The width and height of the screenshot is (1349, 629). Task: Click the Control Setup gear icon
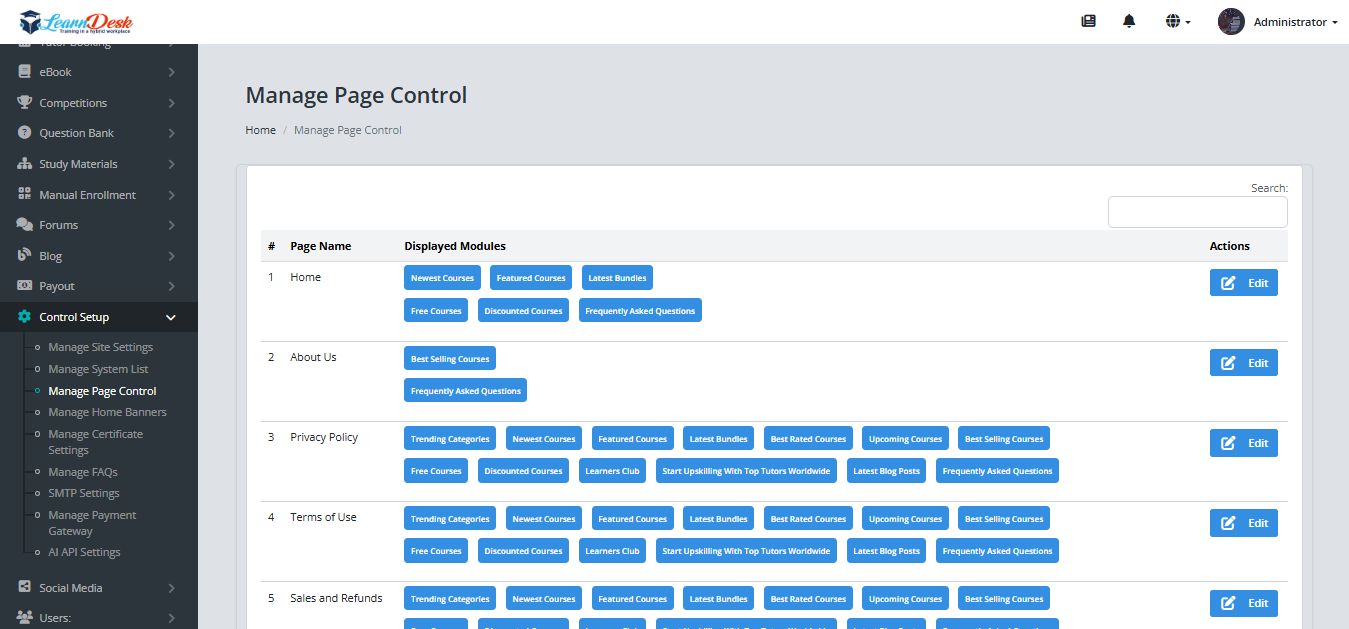tap(25, 317)
